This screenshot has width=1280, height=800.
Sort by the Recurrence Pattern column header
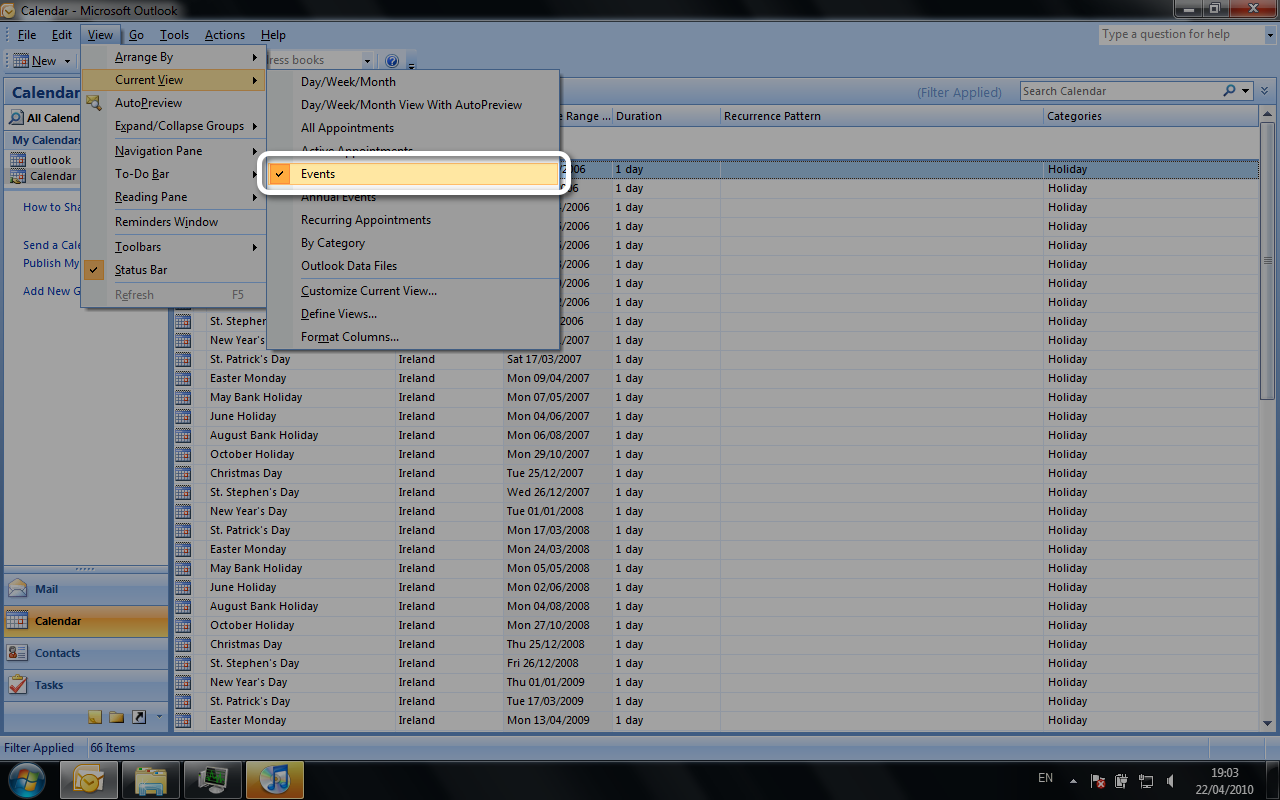point(882,116)
